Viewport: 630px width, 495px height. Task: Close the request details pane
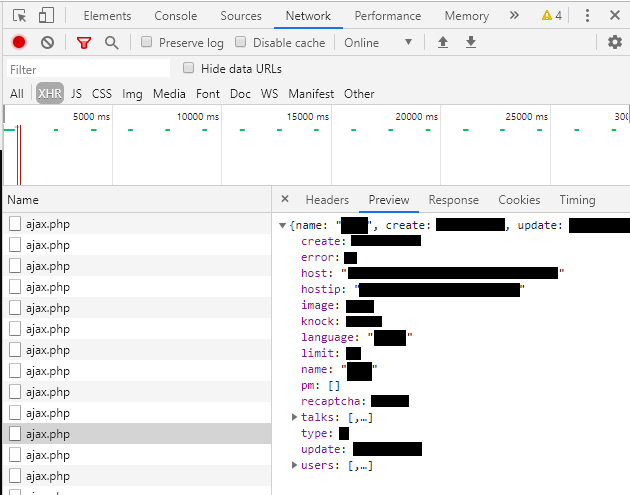[x=285, y=200]
